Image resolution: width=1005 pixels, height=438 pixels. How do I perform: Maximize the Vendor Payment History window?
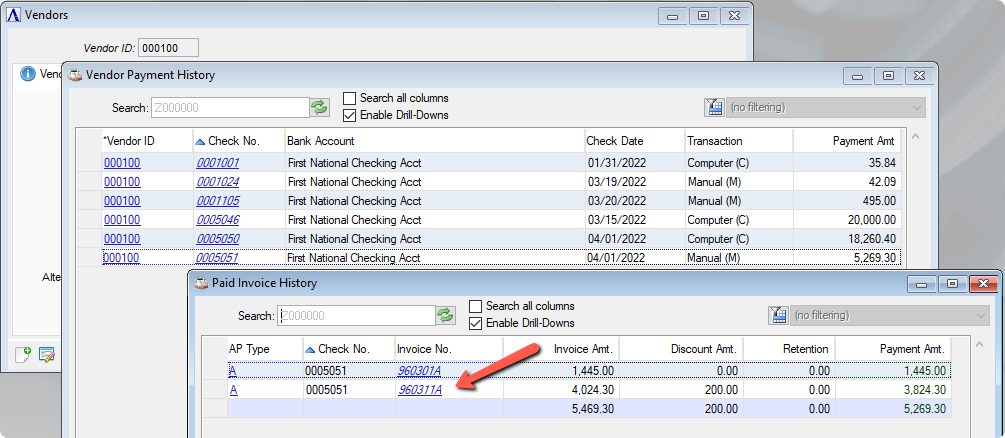pos(888,76)
